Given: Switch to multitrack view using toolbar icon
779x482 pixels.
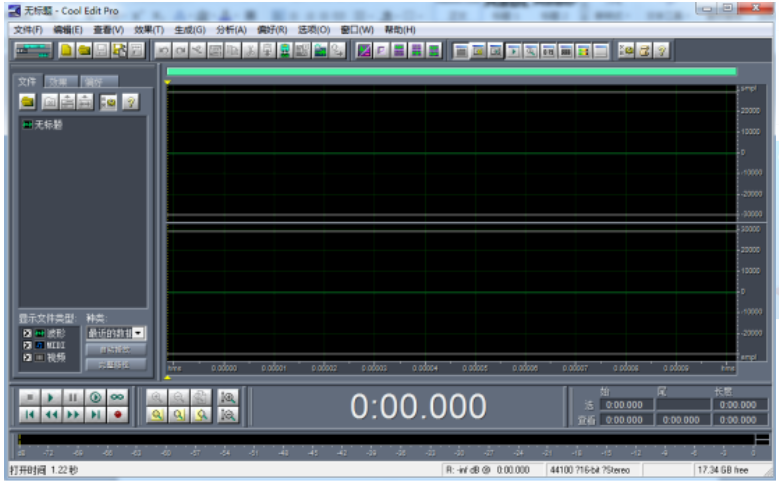Looking at the screenshot, I should pos(32,50).
